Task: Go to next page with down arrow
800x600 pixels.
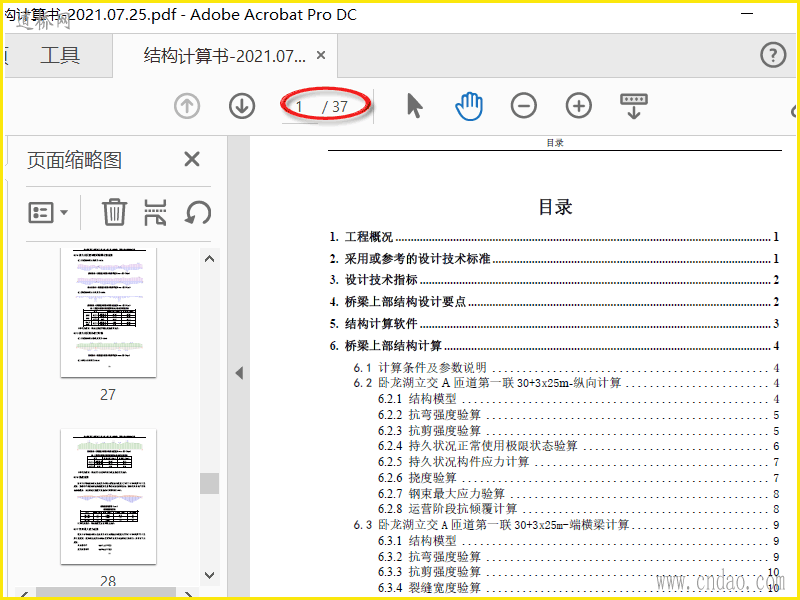Action: click(242, 106)
